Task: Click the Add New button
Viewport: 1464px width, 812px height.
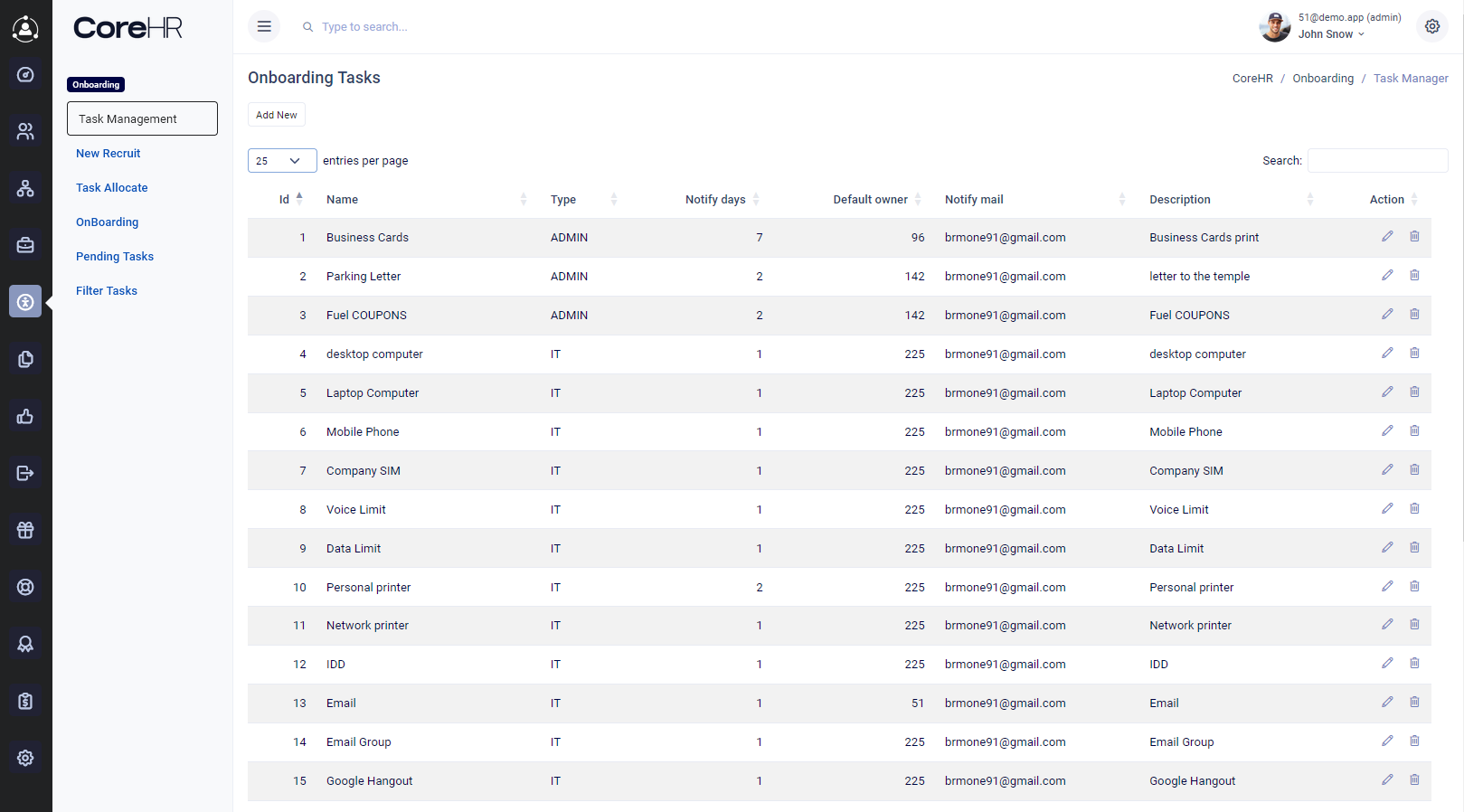Action: 277,115
